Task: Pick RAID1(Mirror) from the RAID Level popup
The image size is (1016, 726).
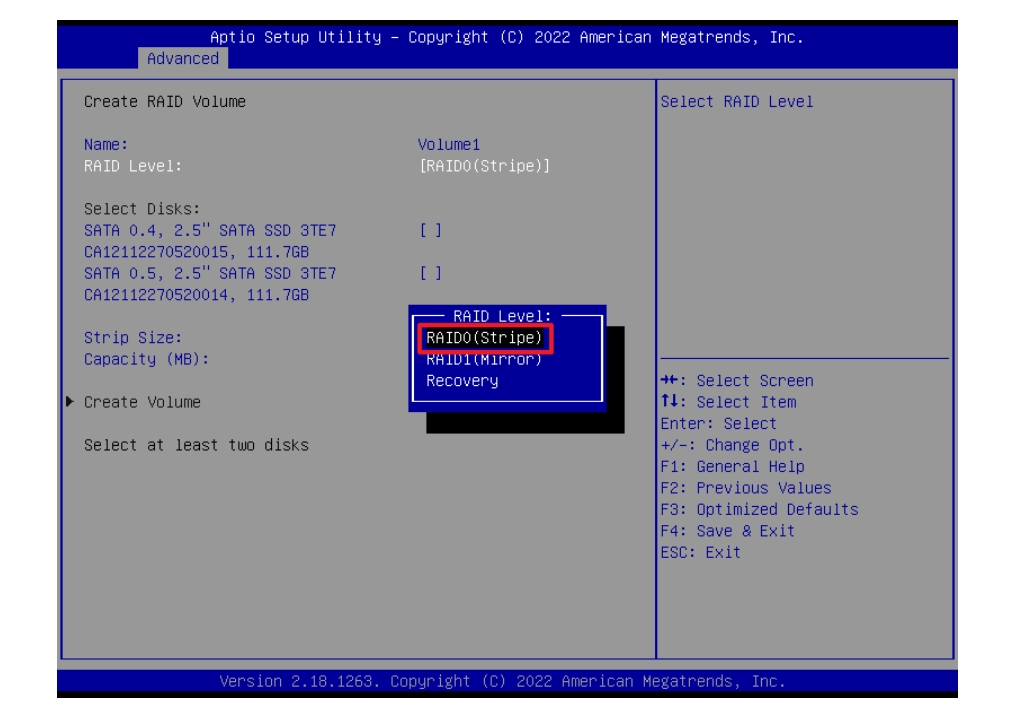Action: [484, 360]
